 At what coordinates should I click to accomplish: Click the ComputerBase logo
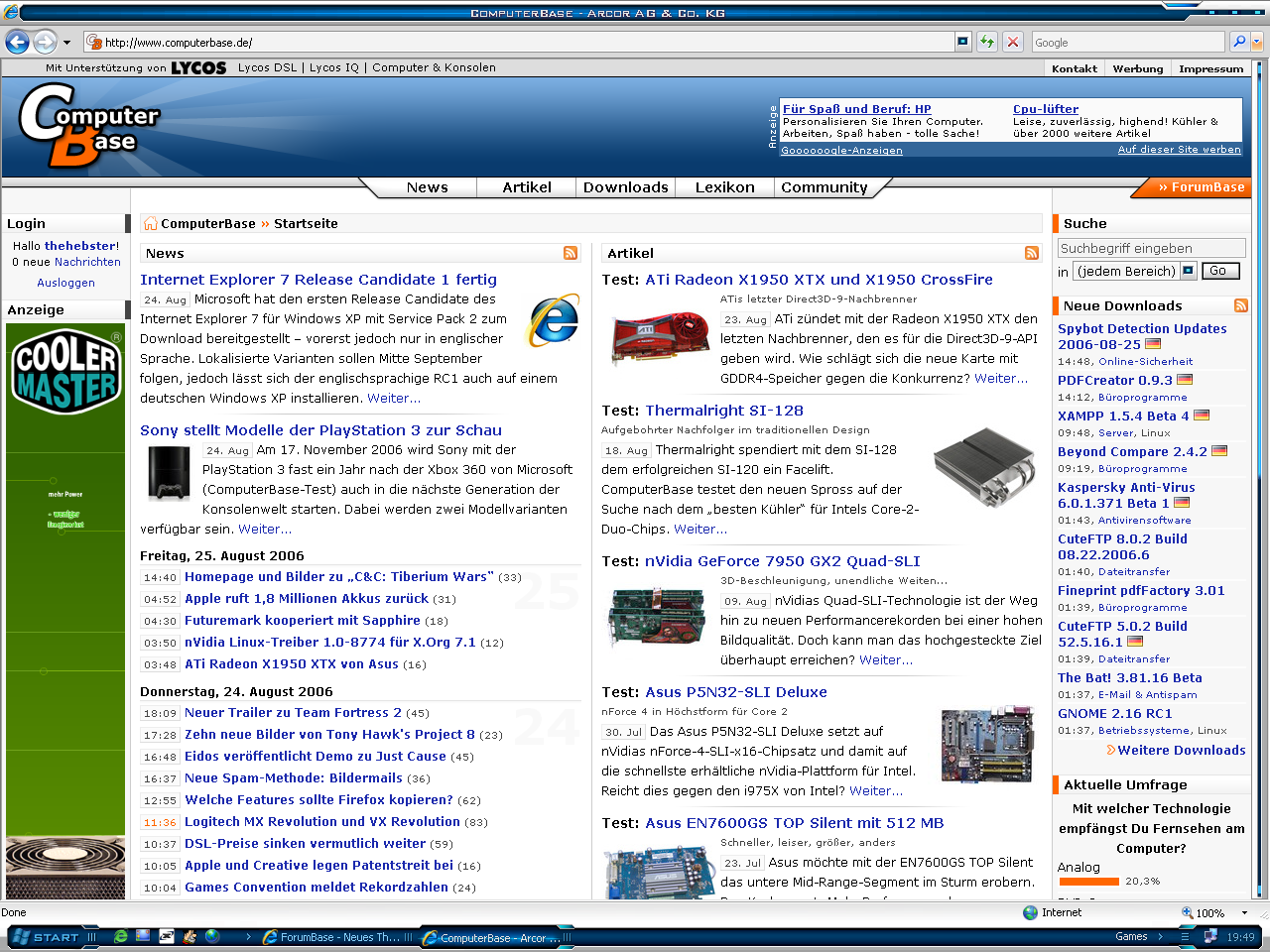[89, 124]
